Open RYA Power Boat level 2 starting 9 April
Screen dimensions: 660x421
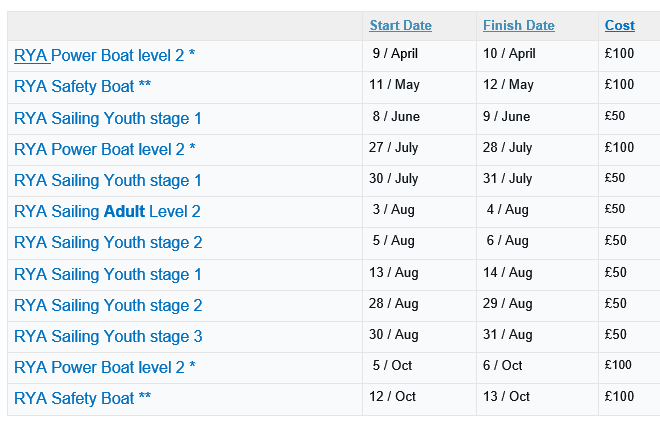pos(105,56)
